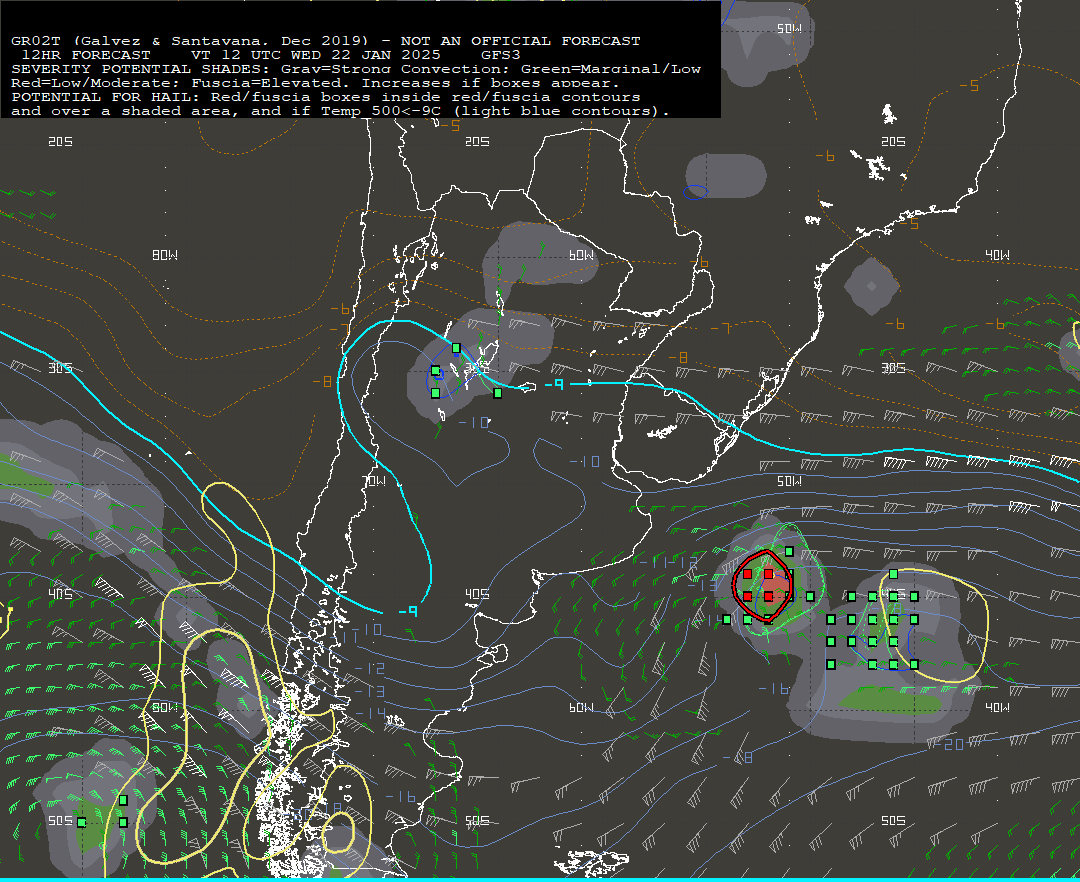Image resolution: width=1080 pixels, height=882 pixels.
Task: Click the "-20" isotherm contour label
Action: coord(949,744)
